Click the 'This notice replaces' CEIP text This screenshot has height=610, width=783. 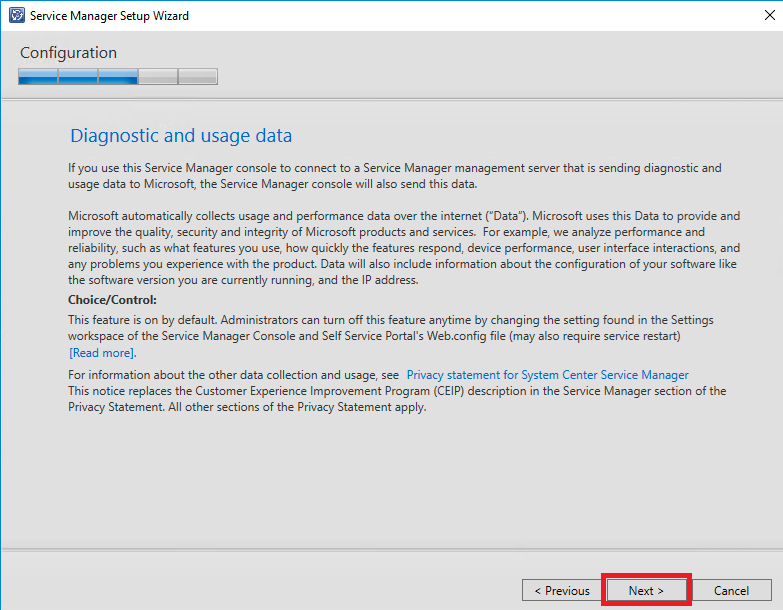coord(396,399)
